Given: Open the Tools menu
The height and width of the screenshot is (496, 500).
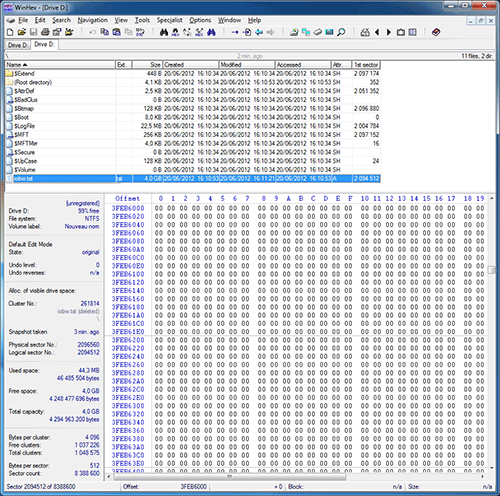Looking at the screenshot, I should point(142,20).
